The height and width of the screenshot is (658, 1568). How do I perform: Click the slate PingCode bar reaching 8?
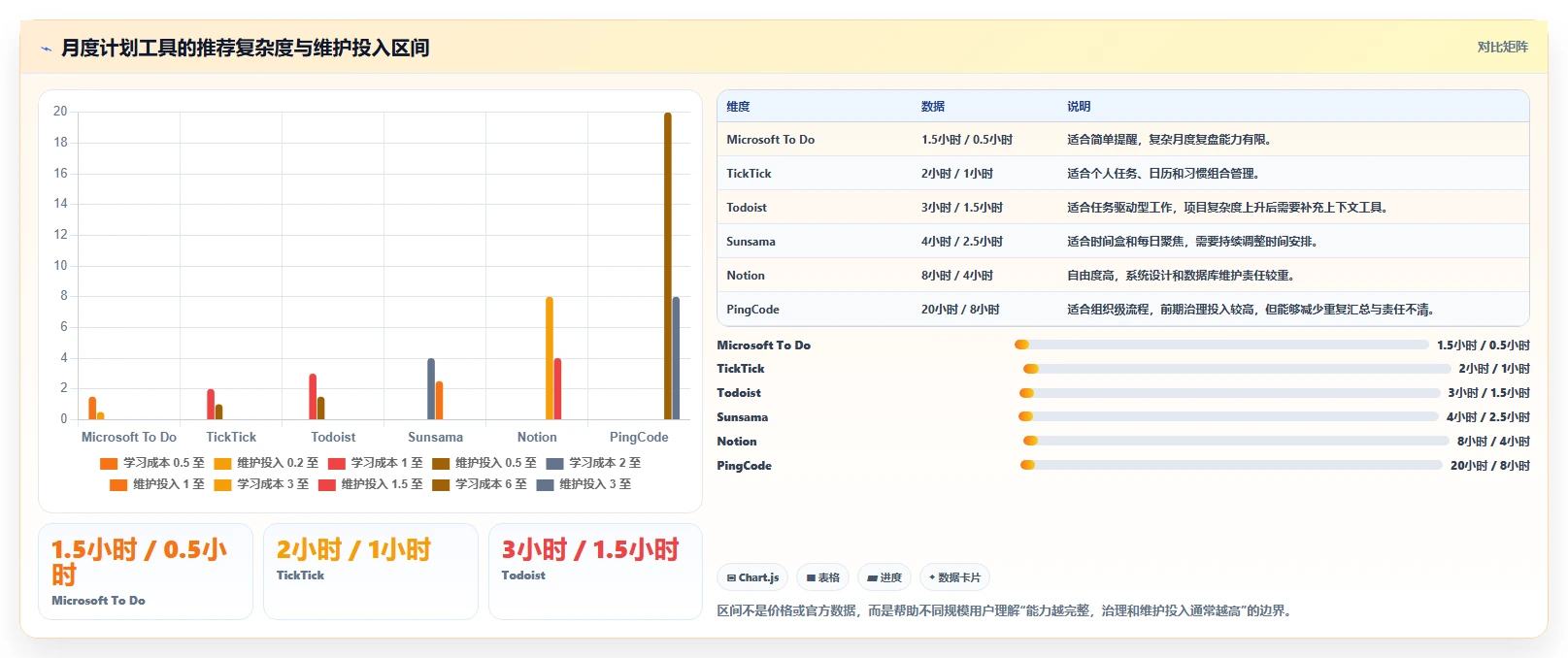[x=676, y=358]
